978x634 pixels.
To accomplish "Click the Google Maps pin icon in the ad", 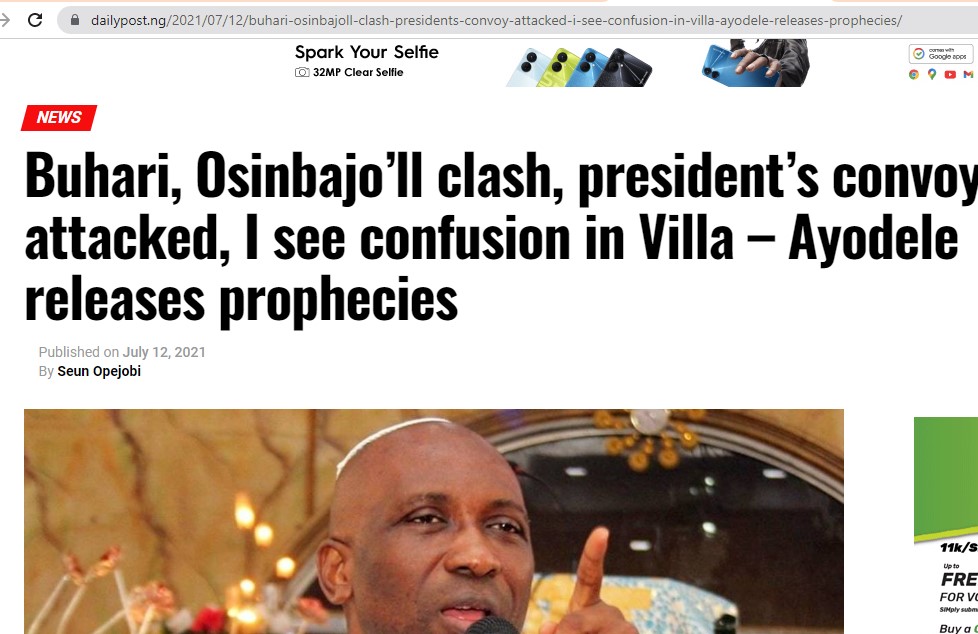I will coord(932,74).
